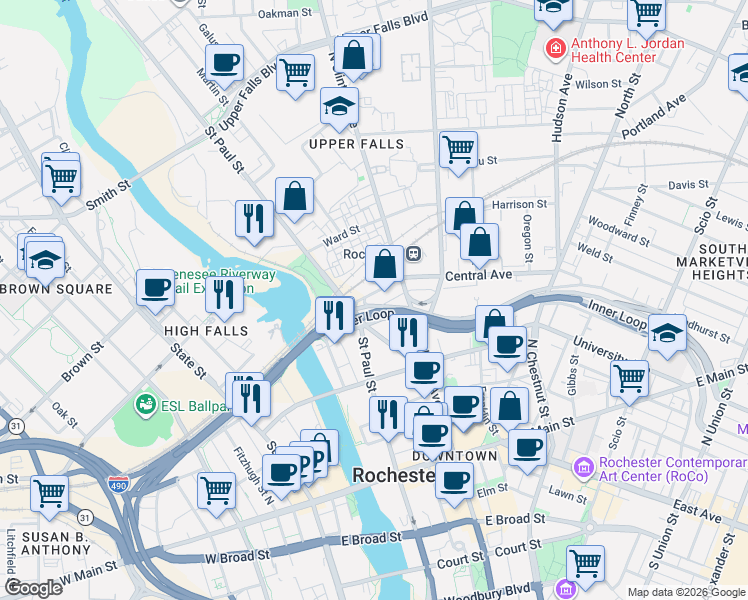The height and width of the screenshot is (600, 748).
Task: Click the 'Rochester Contemporary Art Center (RoCo)' label
Action: (673, 469)
